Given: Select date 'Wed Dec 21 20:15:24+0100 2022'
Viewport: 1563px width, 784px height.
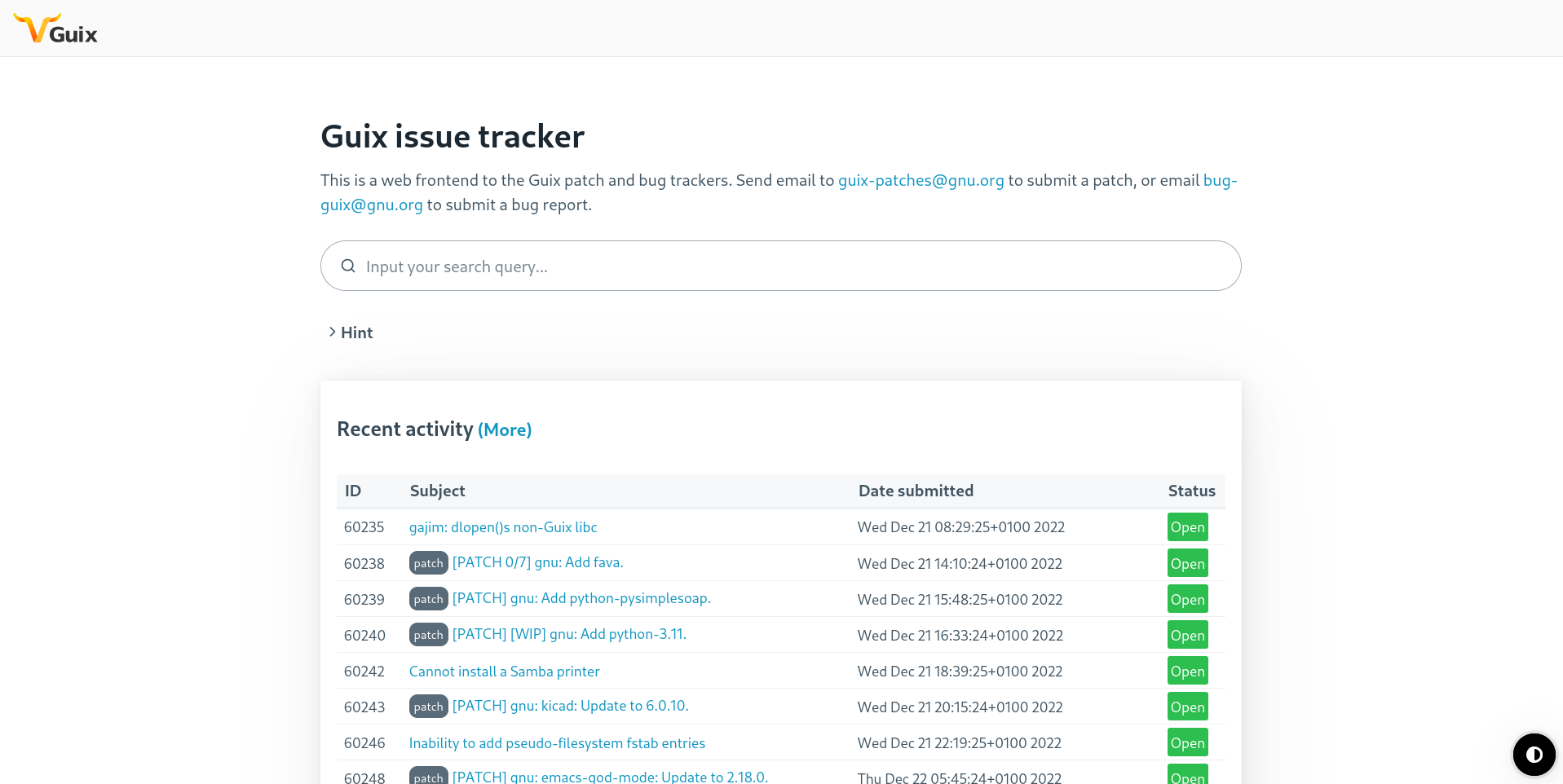Looking at the screenshot, I should 960,707.
